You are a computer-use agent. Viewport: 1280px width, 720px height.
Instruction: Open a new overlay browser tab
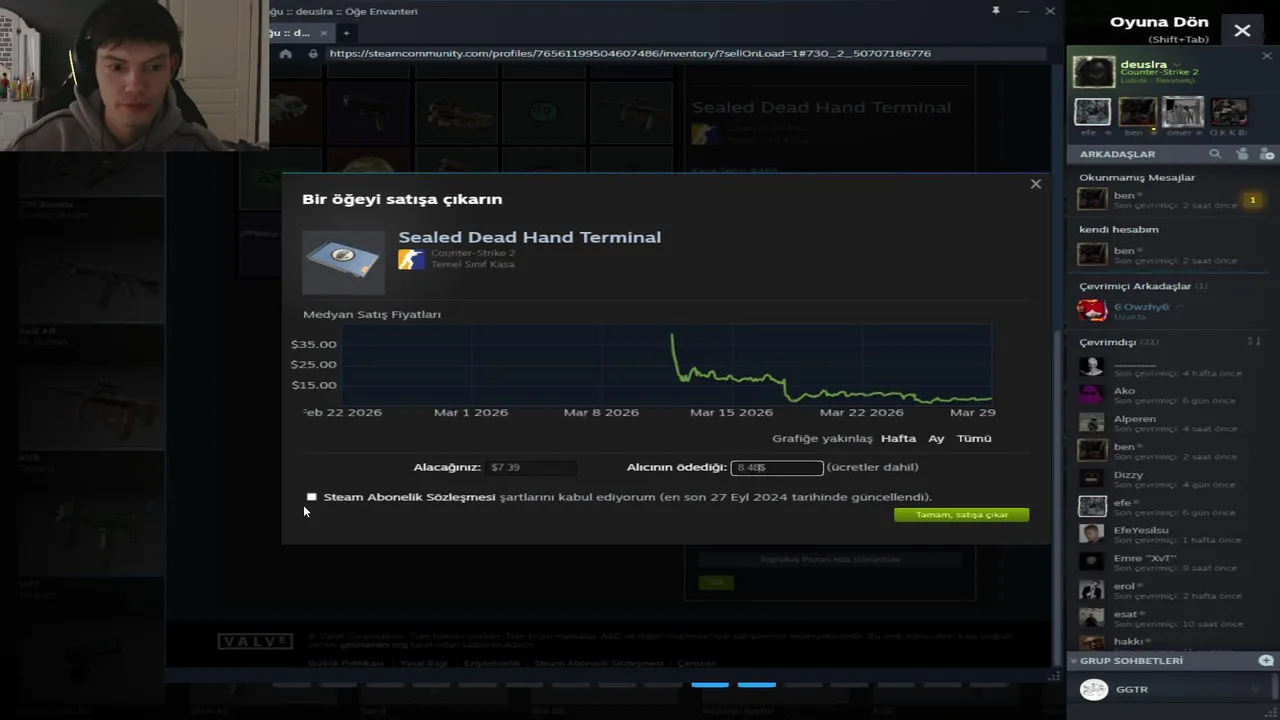pyautogui.click(x=346, y=33)
